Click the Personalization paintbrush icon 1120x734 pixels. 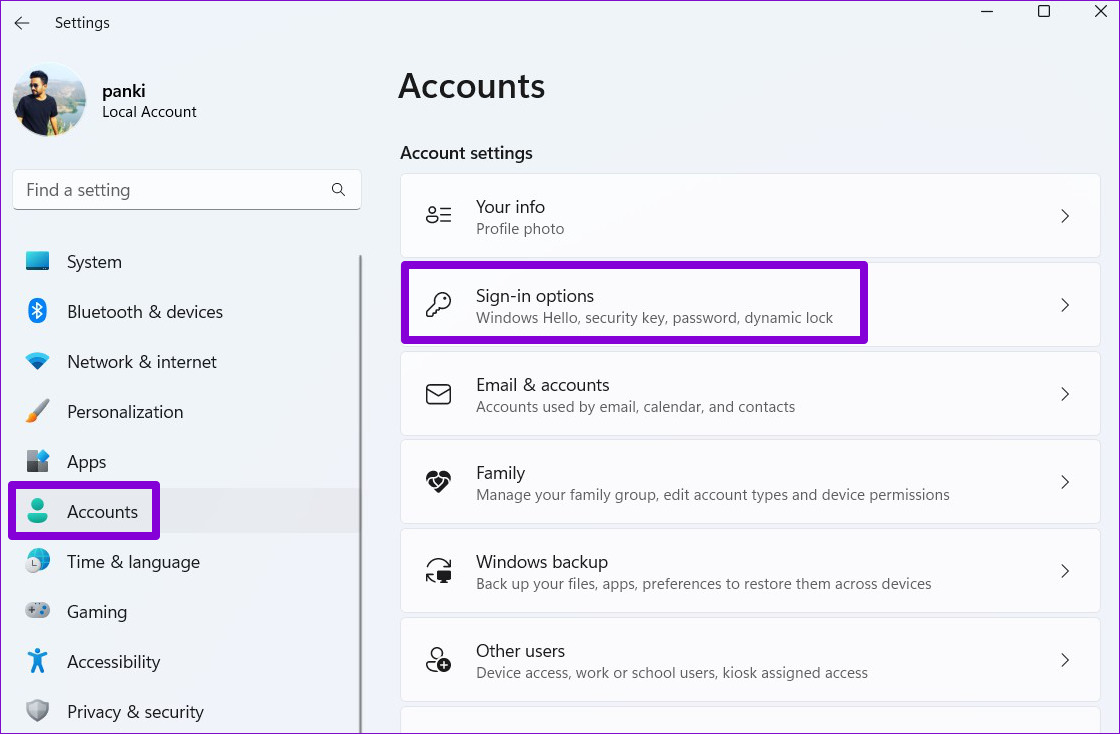pos(37,411)
